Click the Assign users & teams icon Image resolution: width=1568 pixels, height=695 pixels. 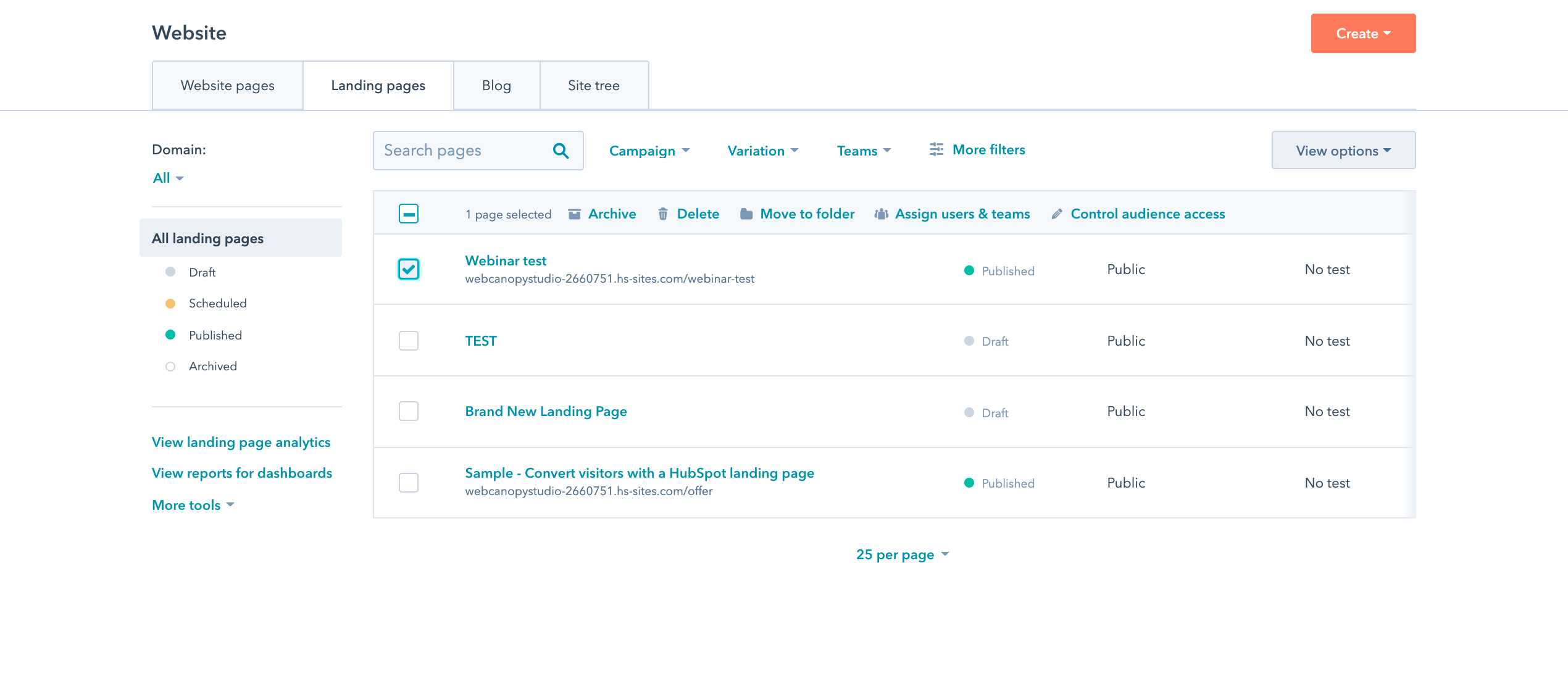coord(881,214)
